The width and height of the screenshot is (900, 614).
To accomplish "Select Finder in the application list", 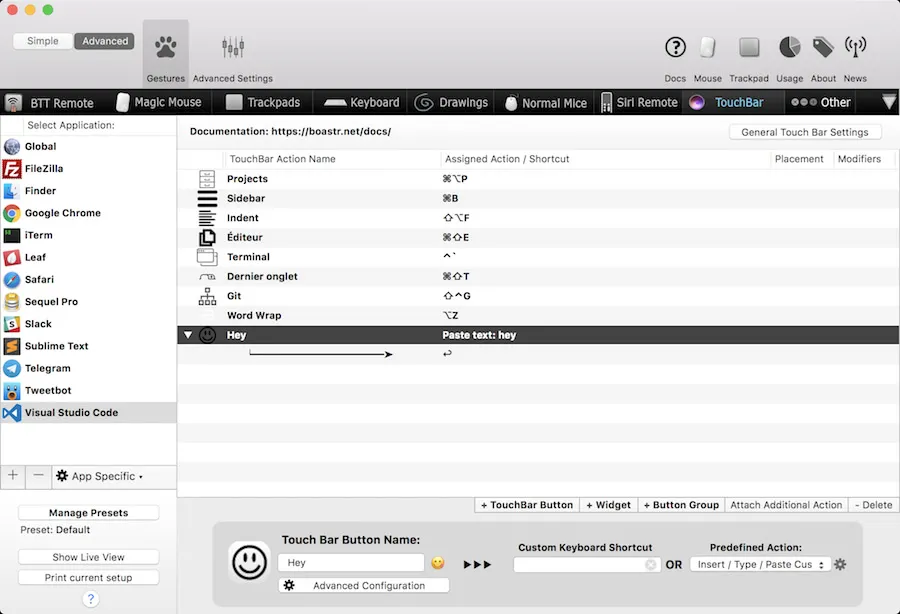I will point(88,191).
